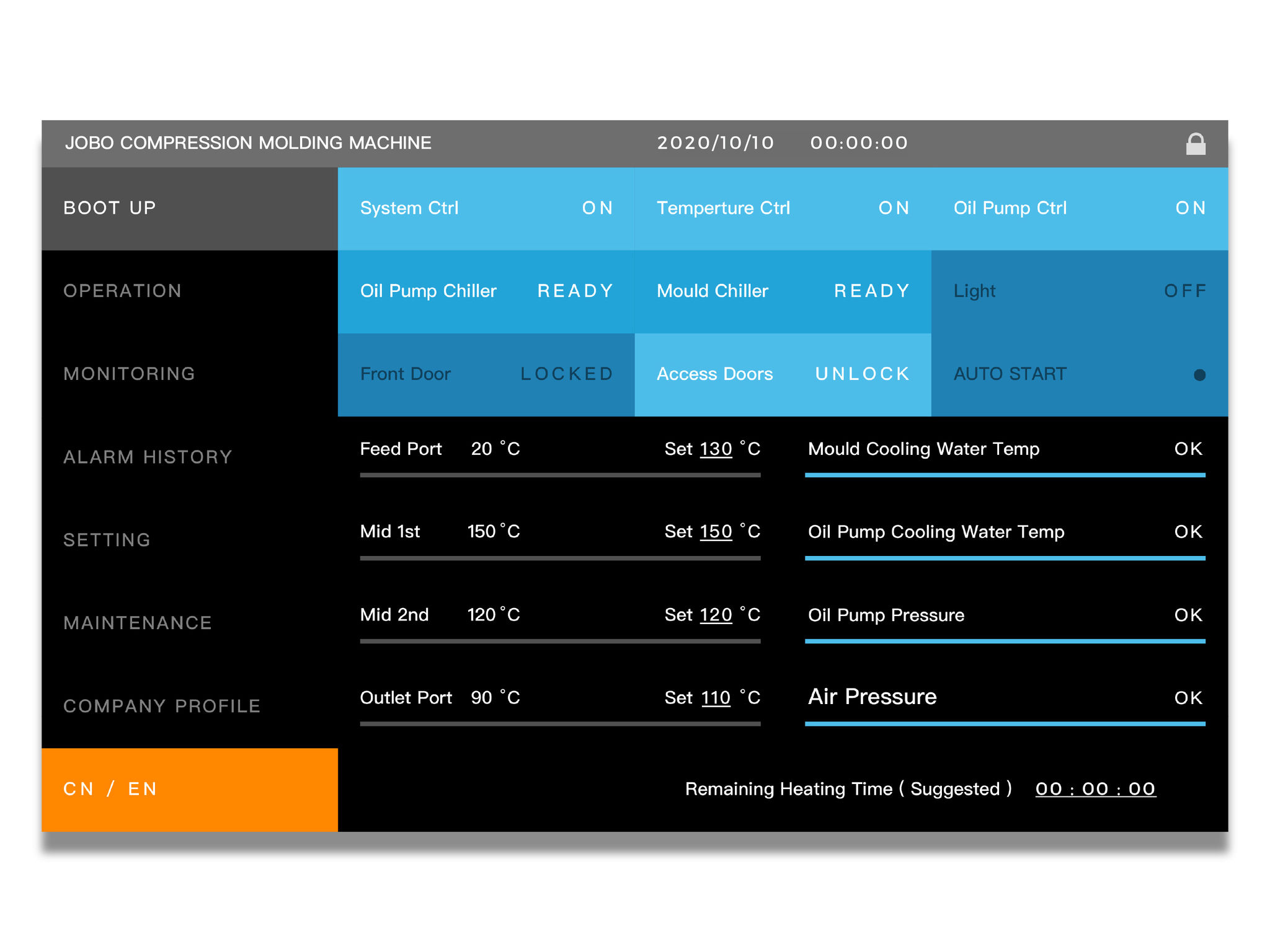Select Mould Chiller READY tile

783,291
